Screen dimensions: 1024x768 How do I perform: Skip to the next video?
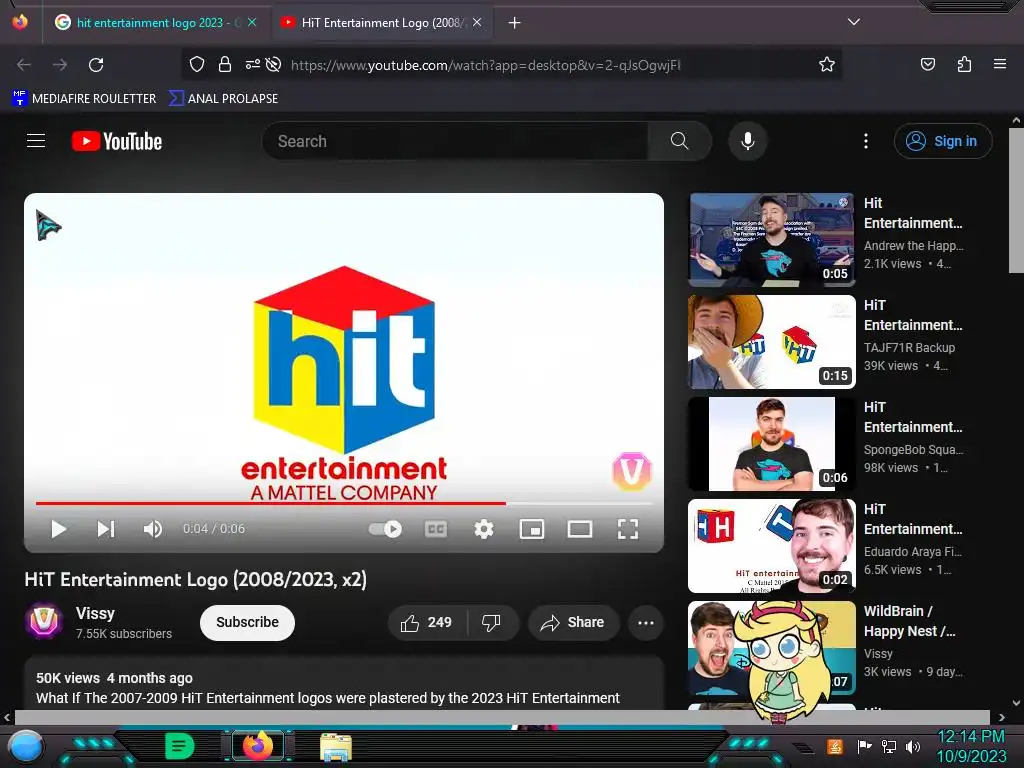(106, 529)
